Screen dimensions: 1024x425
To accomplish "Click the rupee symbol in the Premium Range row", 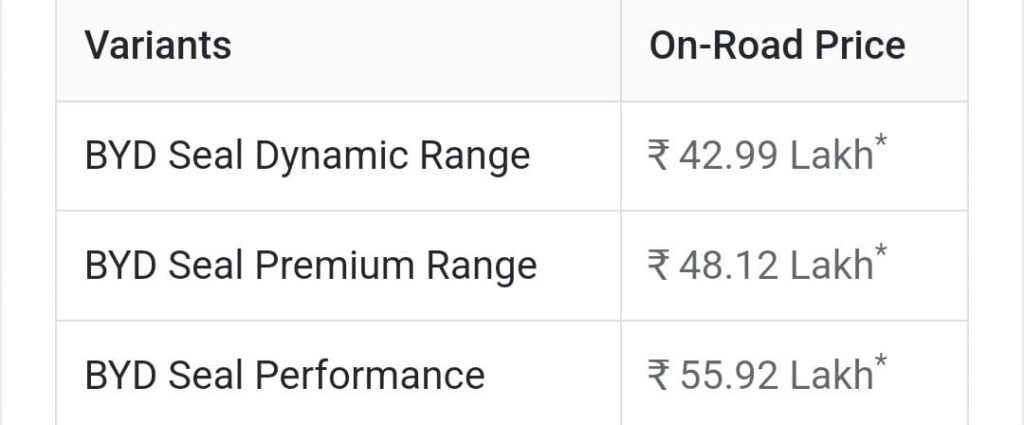I will coord(659,267).
